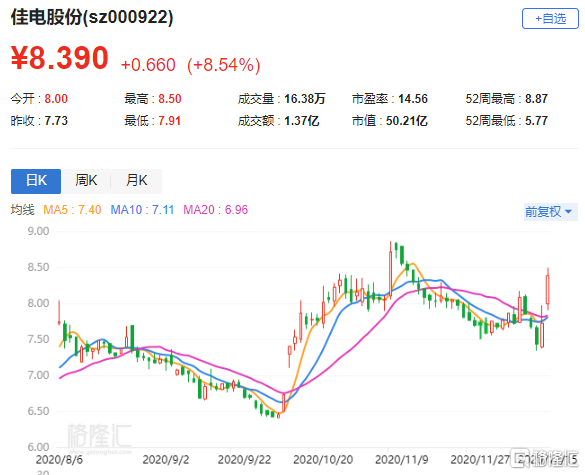Select the MA10 : 7.11 indicator label

(142, 210)
